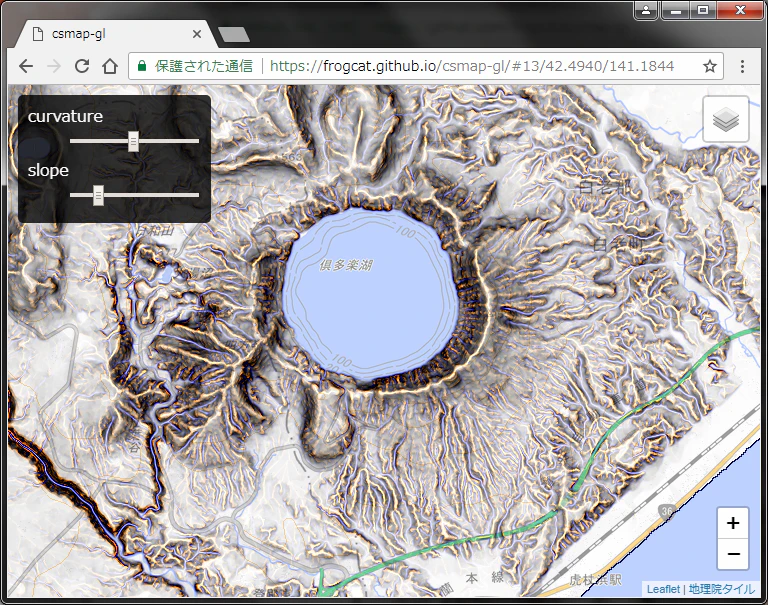Zoom out the map with minus button
The width and height of the screenshot is (768, 605).
(733, 554)
